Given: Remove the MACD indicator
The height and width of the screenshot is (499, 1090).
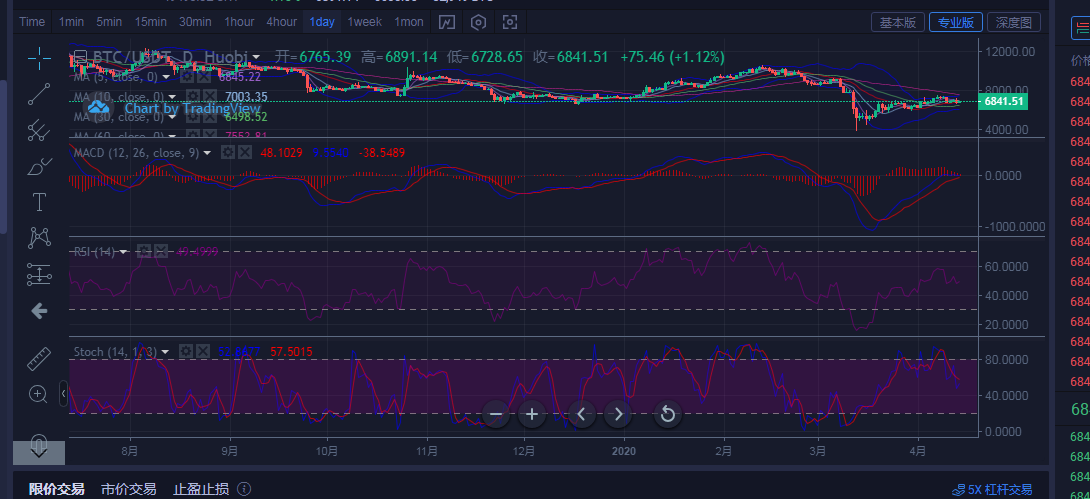Looking at the screenshot, I should pos(243,152).
